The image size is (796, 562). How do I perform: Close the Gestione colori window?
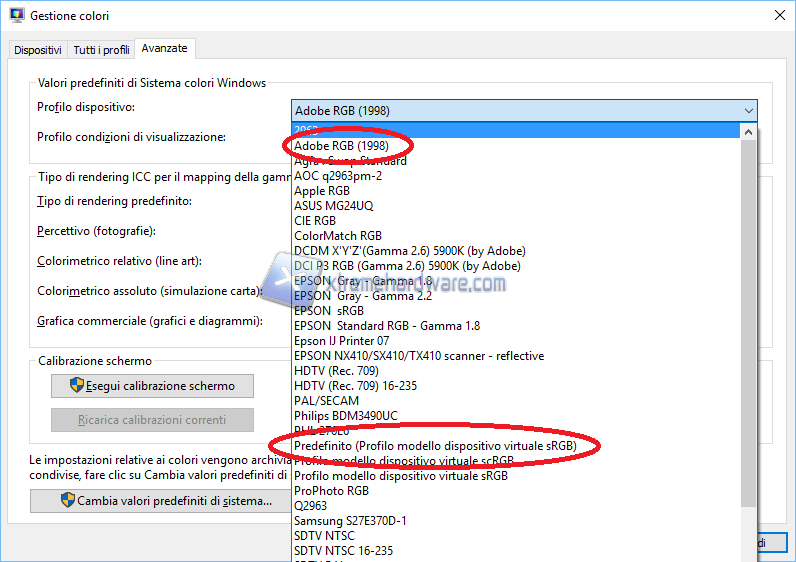[x=778, y=15]
